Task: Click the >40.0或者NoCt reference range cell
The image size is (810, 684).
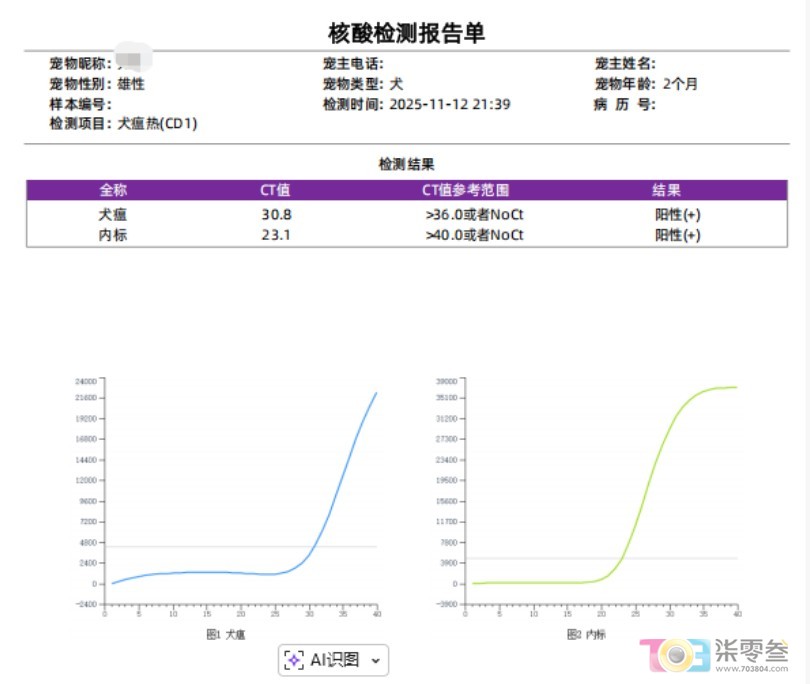Action: 474,235
